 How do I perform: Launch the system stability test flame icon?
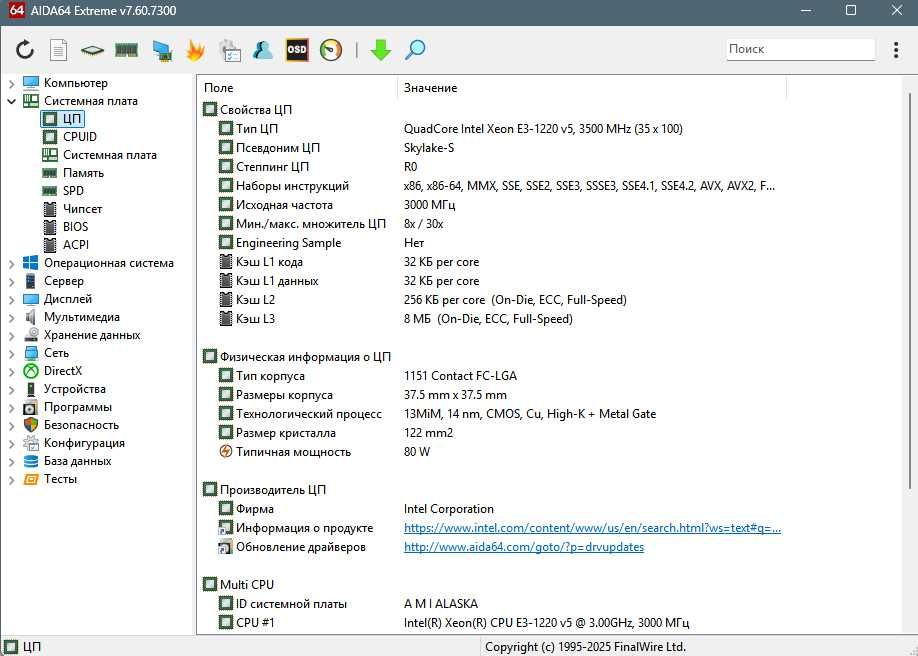click(196, 50)
